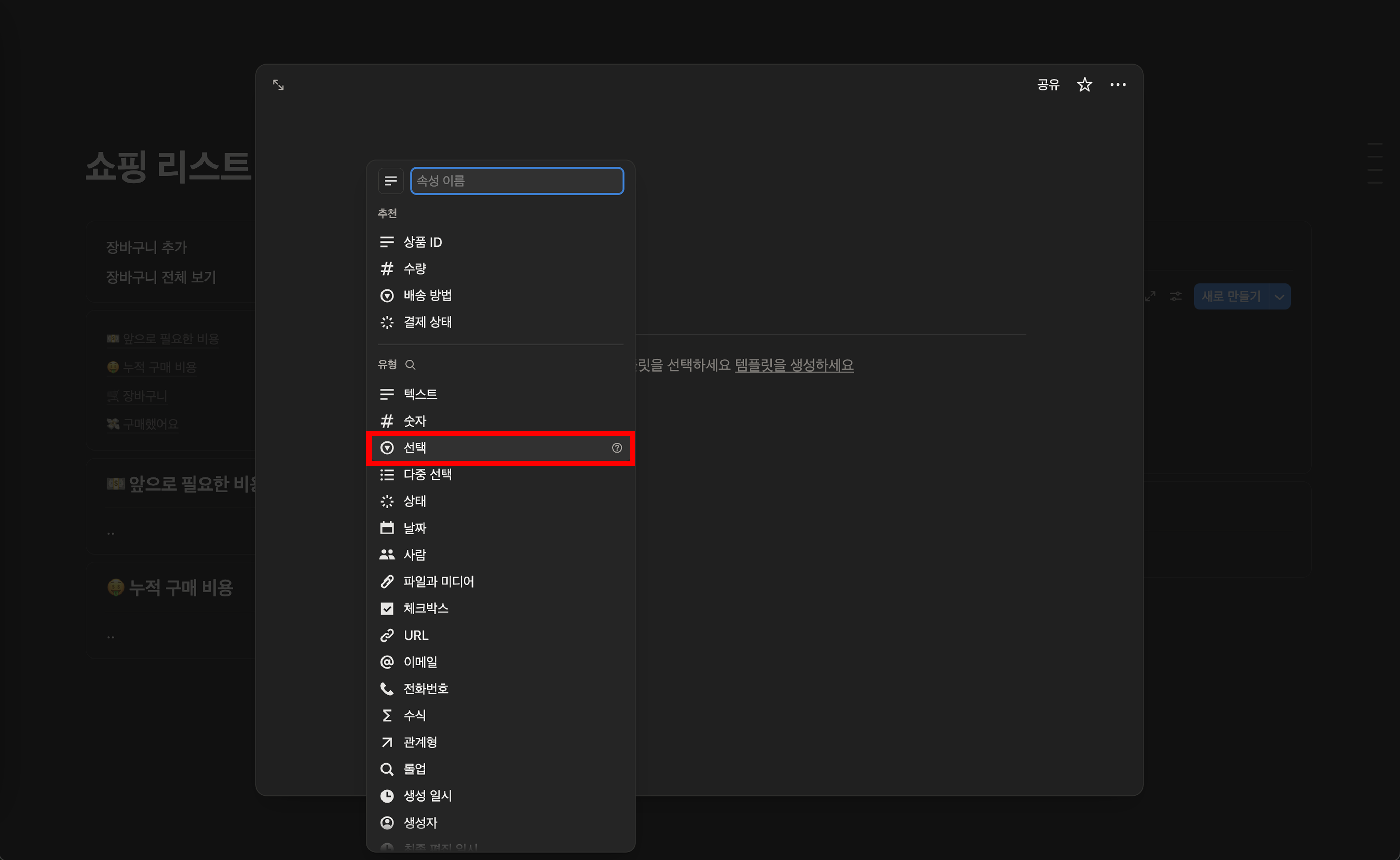Select the 관계형 relation property type

click(x=420, y=742)
